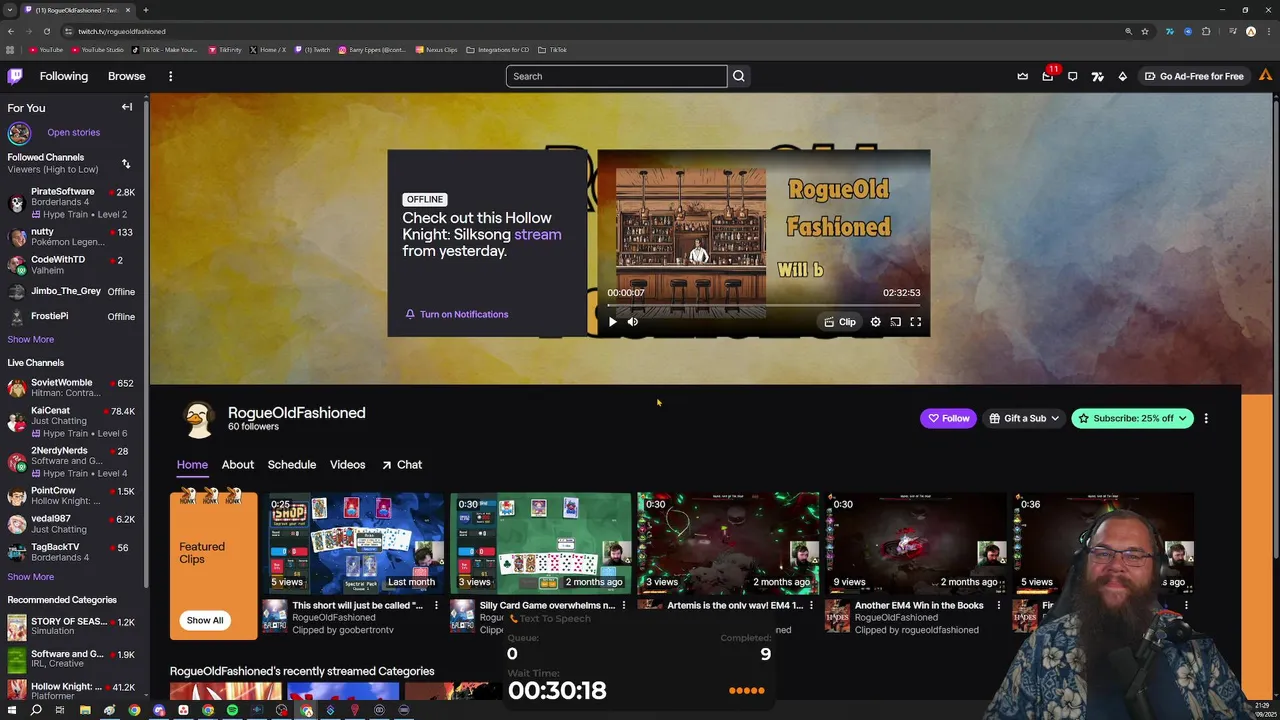Open Software and G... recommended category
The height and width of the screenshot is (720, 1280).
pos(72,659)
